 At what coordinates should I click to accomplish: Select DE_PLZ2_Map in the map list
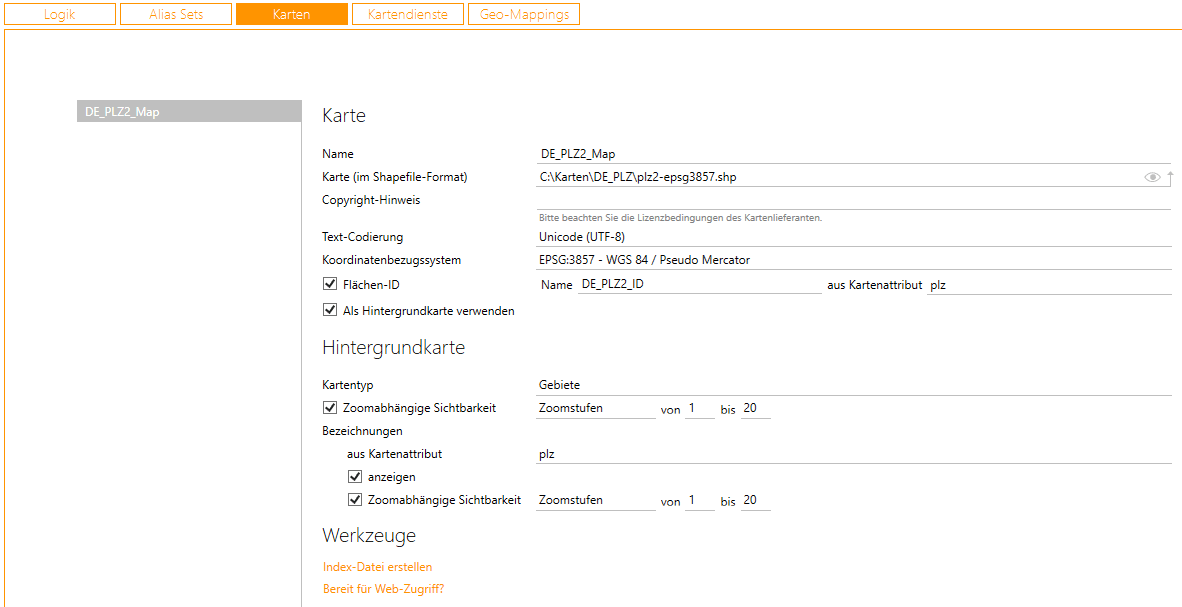[188, 112]
